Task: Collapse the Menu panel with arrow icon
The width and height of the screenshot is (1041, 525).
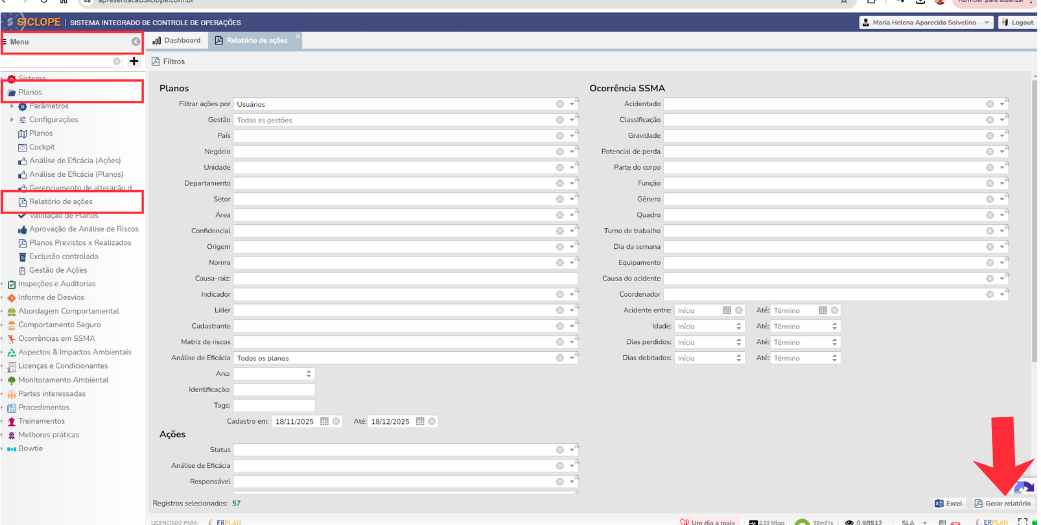Action: (135, 41)
